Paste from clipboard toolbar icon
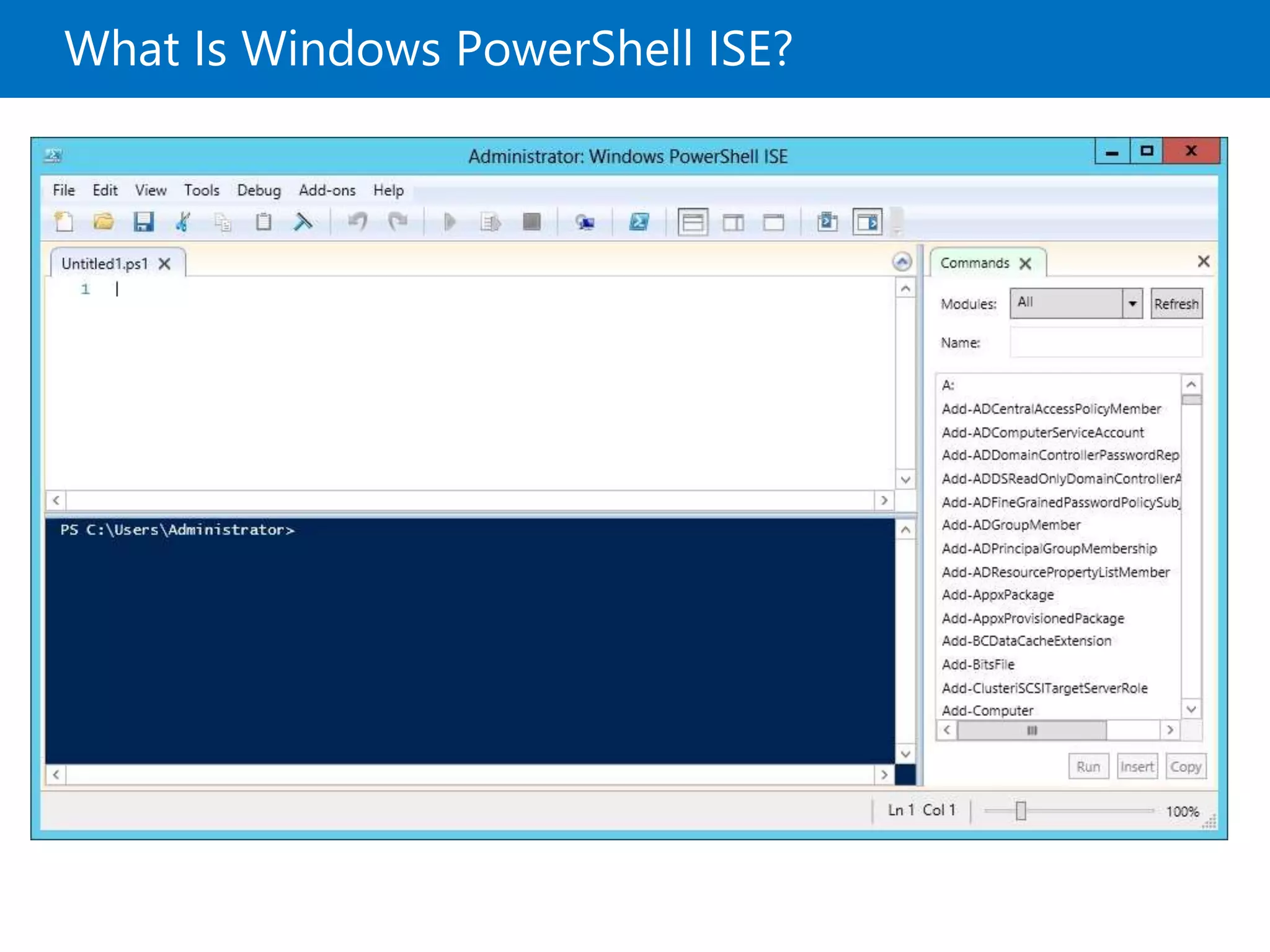 tap(264, 221)
